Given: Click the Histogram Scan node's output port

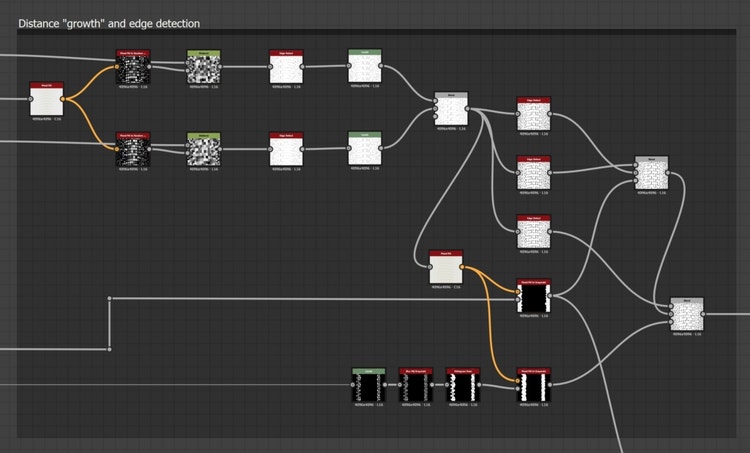Looking at the screenshot, I should coord(479,385).
